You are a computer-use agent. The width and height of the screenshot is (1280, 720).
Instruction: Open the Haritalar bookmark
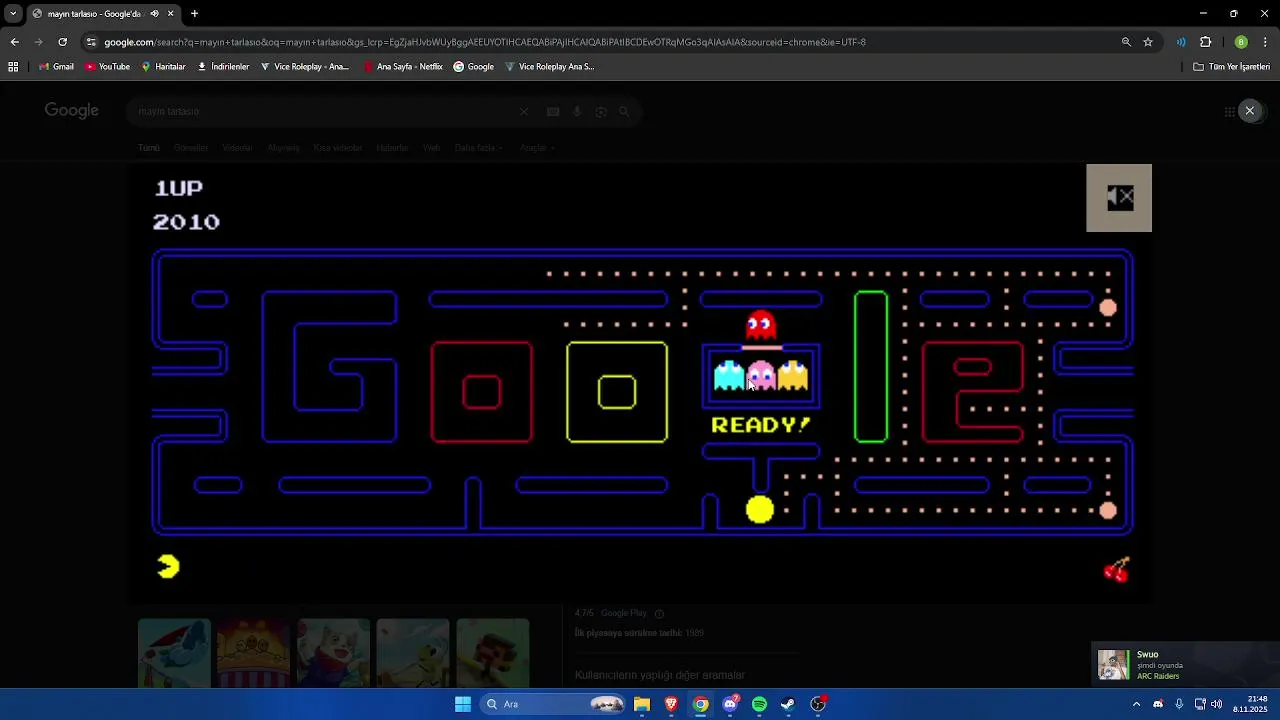coord(163,67)
